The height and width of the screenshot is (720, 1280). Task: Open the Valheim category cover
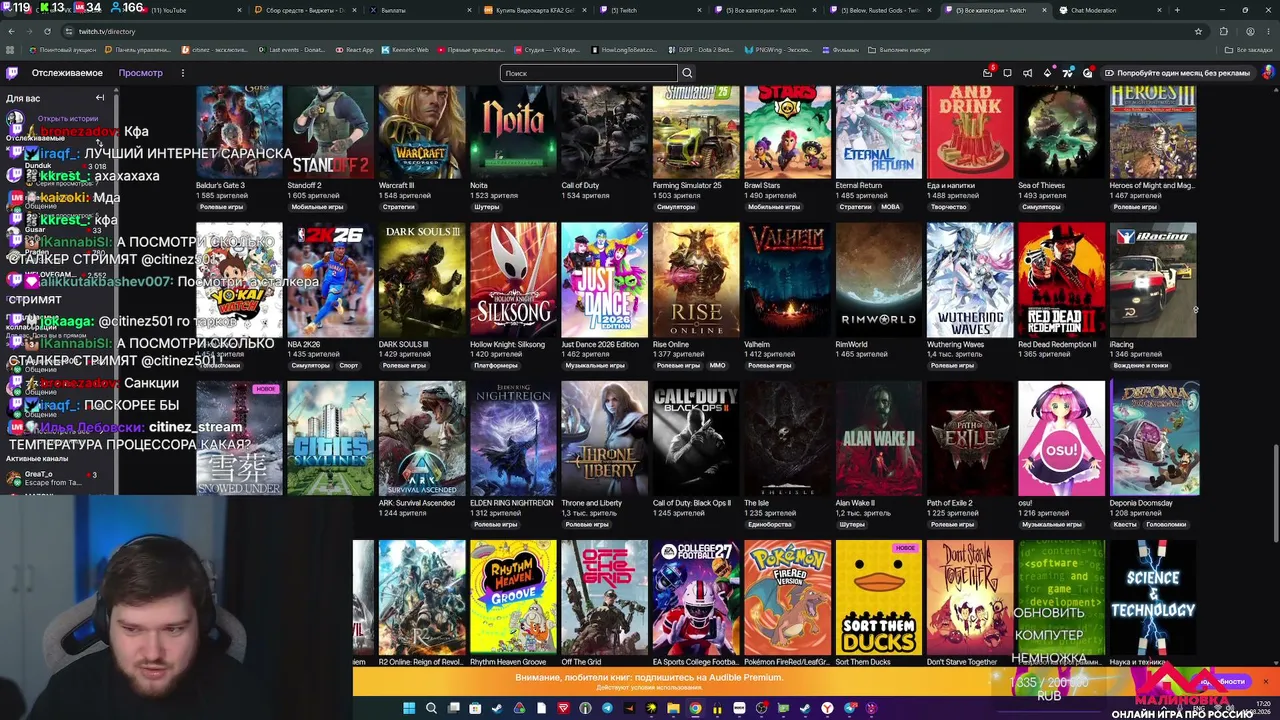click(x=787, y=280)
